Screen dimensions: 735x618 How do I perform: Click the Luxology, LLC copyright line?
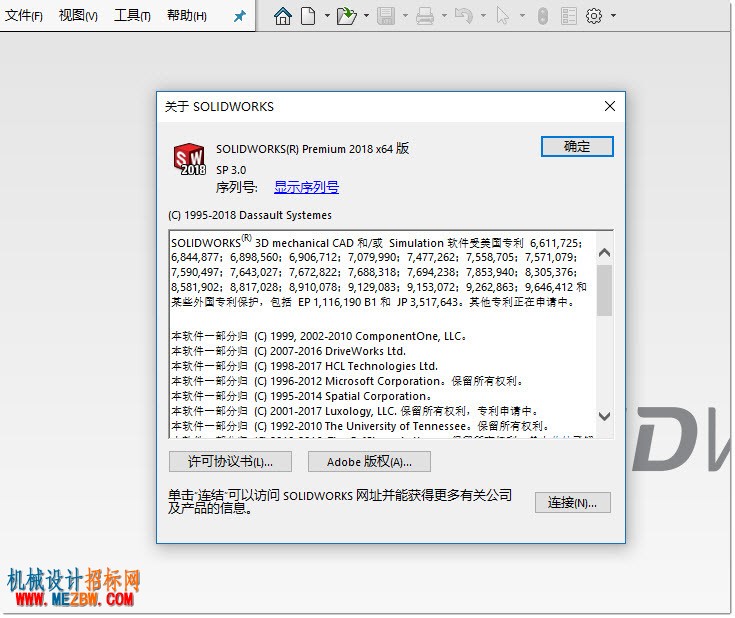pos(355,411)
